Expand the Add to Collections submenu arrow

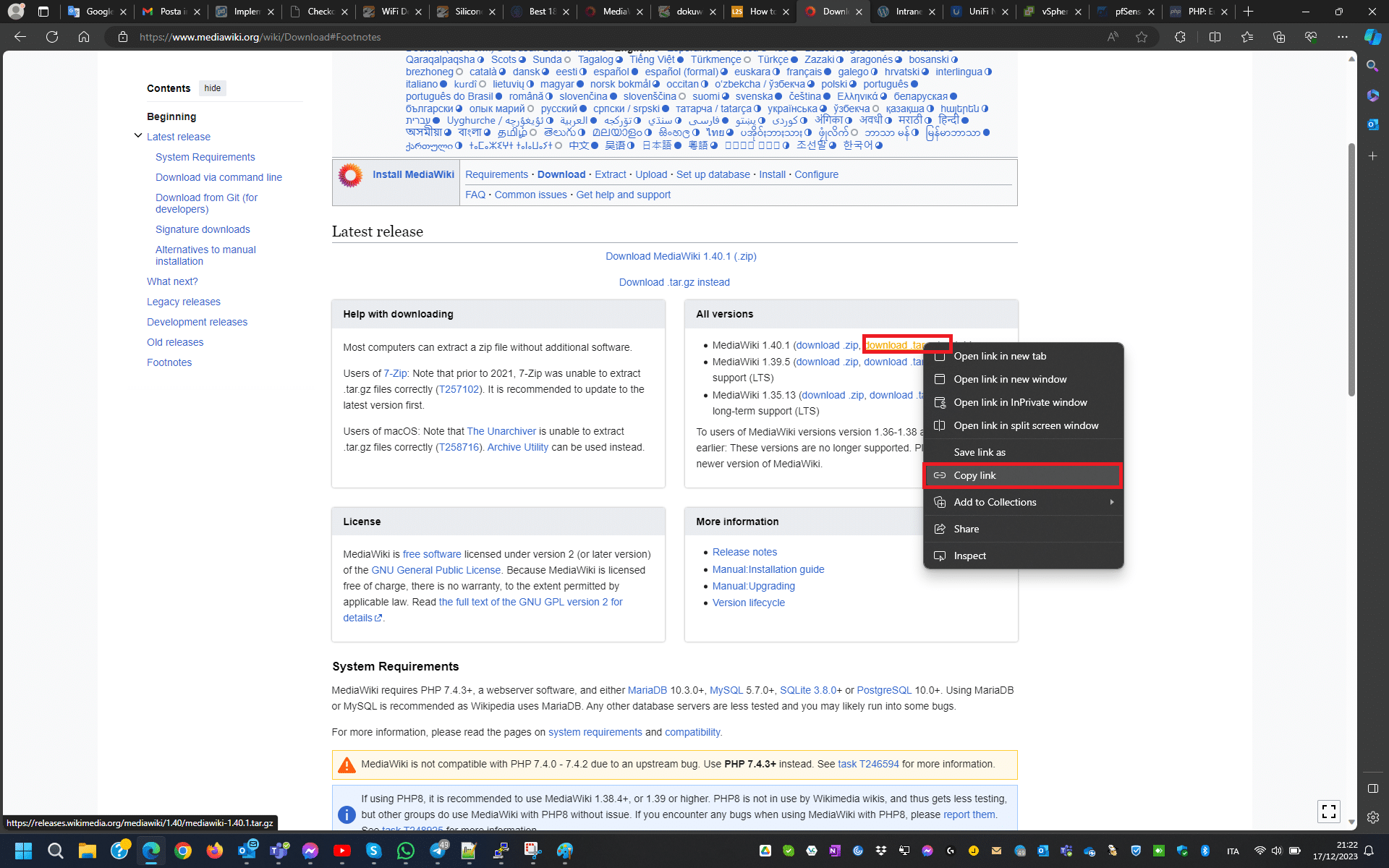[1111, 502]
